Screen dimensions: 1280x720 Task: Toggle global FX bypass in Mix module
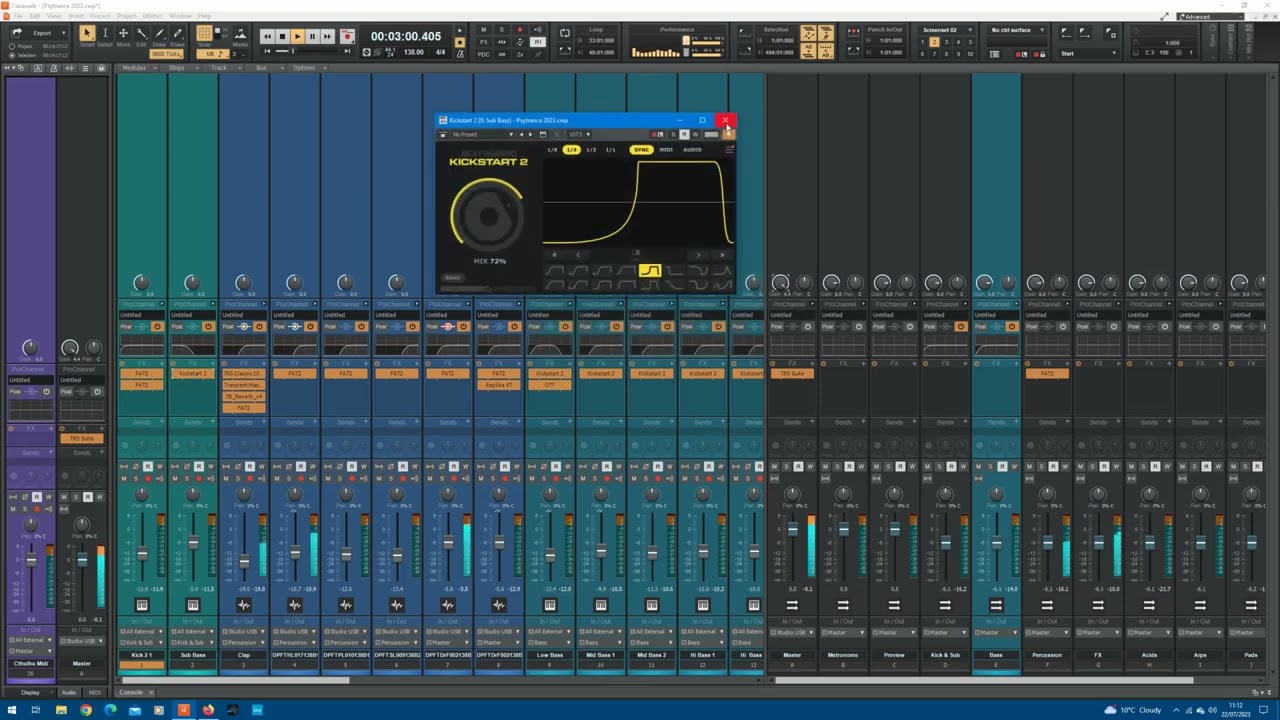483,42
